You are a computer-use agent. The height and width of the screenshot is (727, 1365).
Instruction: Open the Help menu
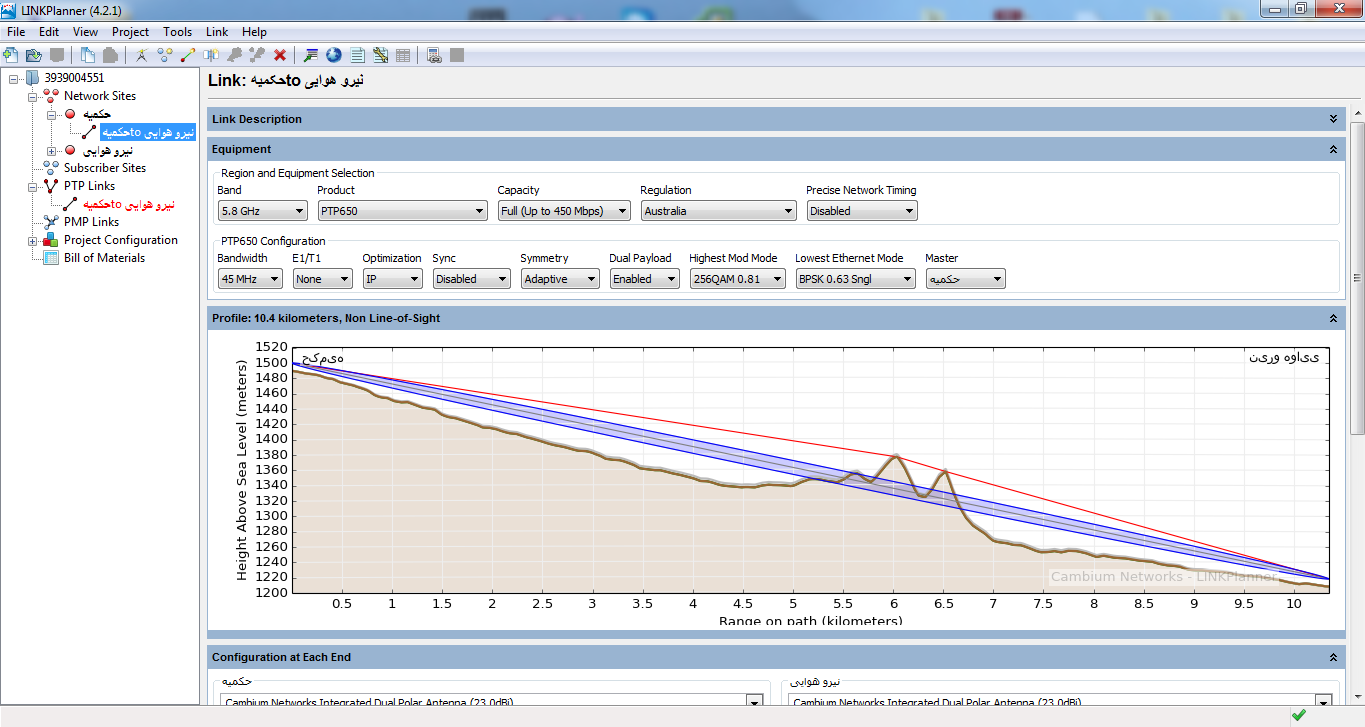(254, 32)
